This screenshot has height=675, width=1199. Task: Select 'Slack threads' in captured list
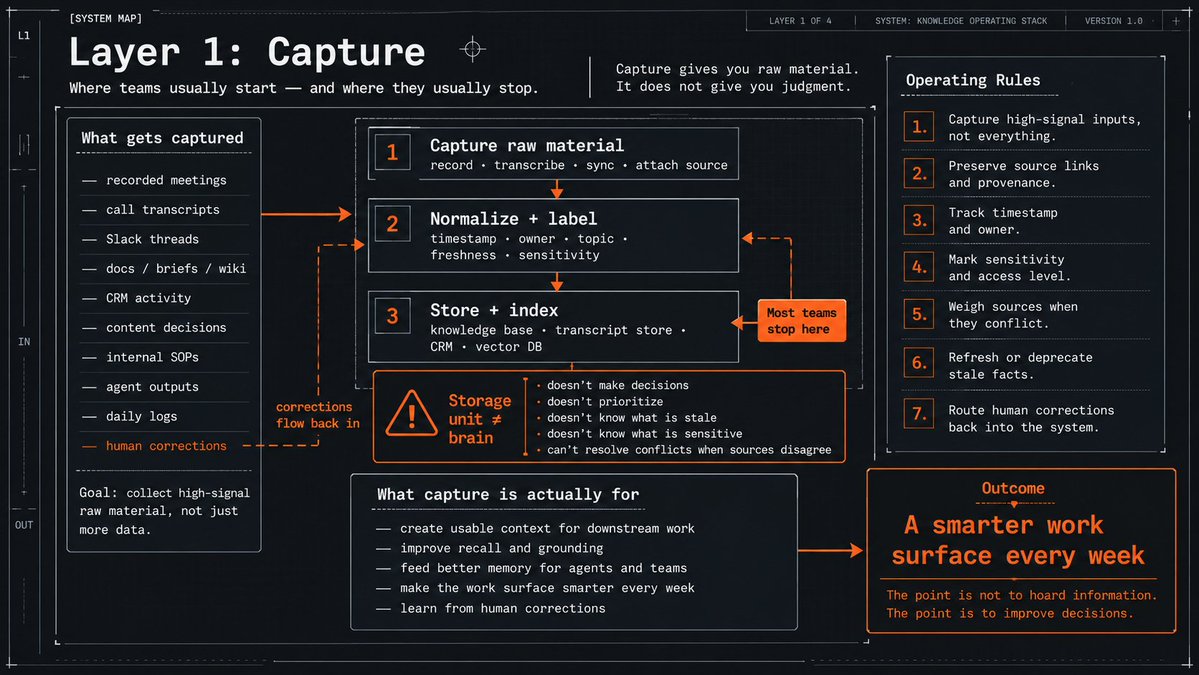tap(152, 239)
